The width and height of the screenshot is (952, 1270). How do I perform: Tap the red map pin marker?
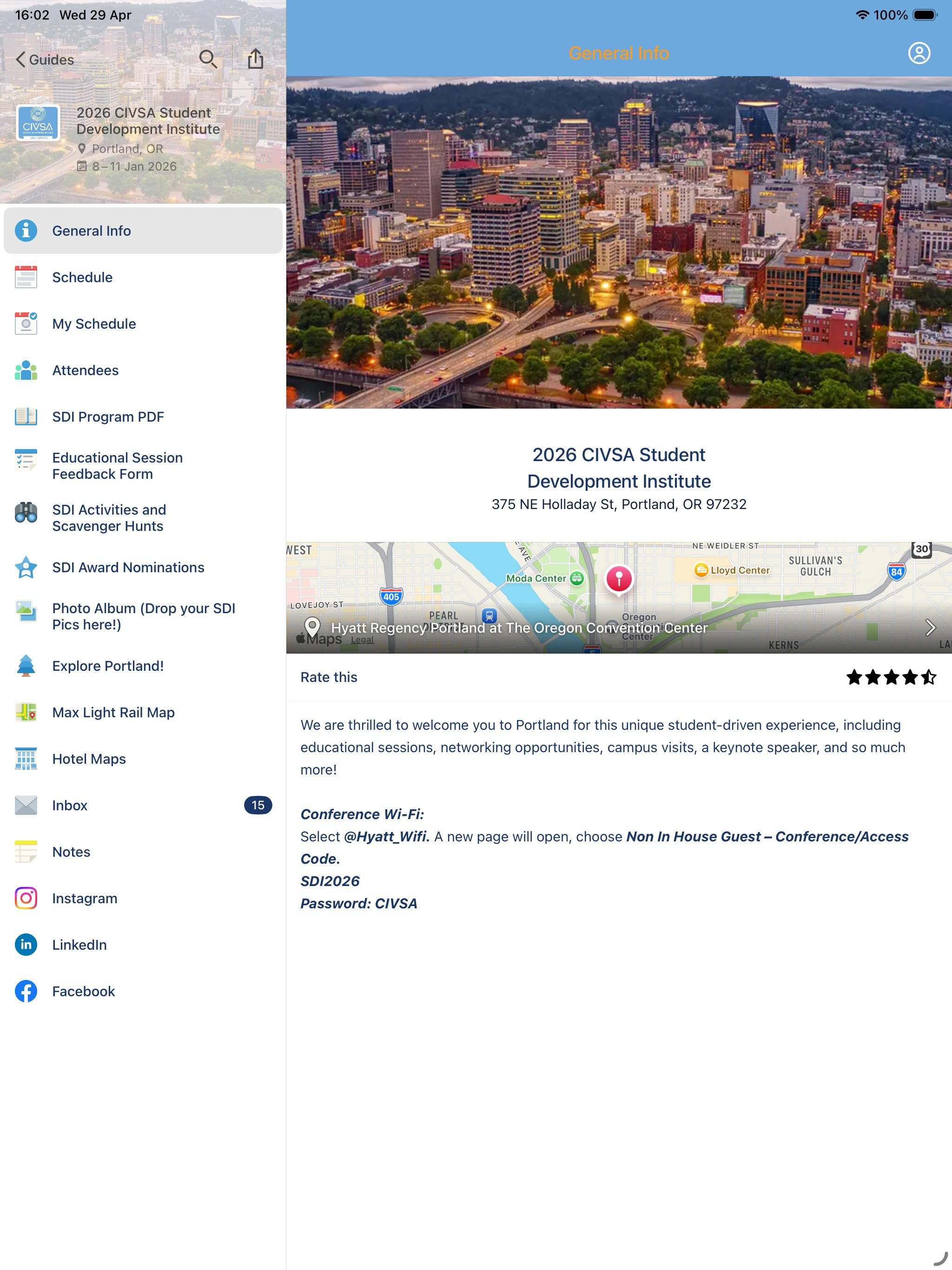tap(619, 579)
